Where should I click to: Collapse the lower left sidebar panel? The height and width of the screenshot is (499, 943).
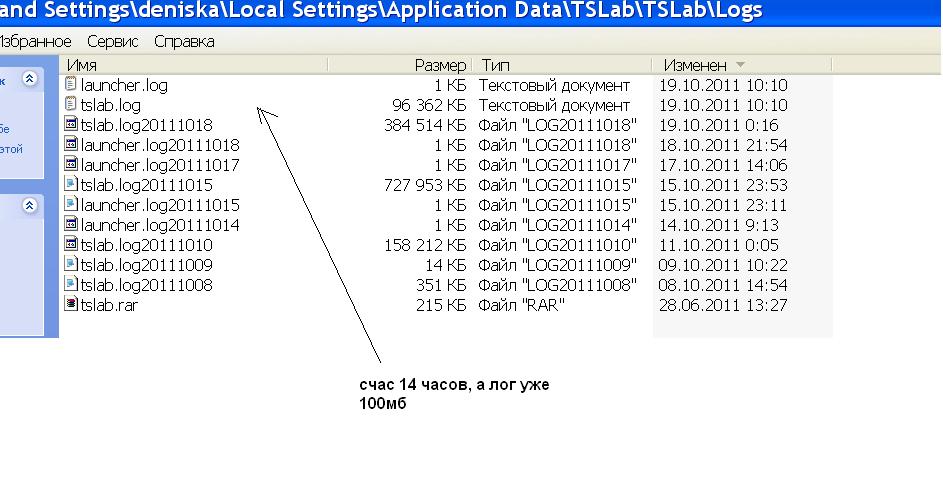pyautogui.click(x=29, y=205)
